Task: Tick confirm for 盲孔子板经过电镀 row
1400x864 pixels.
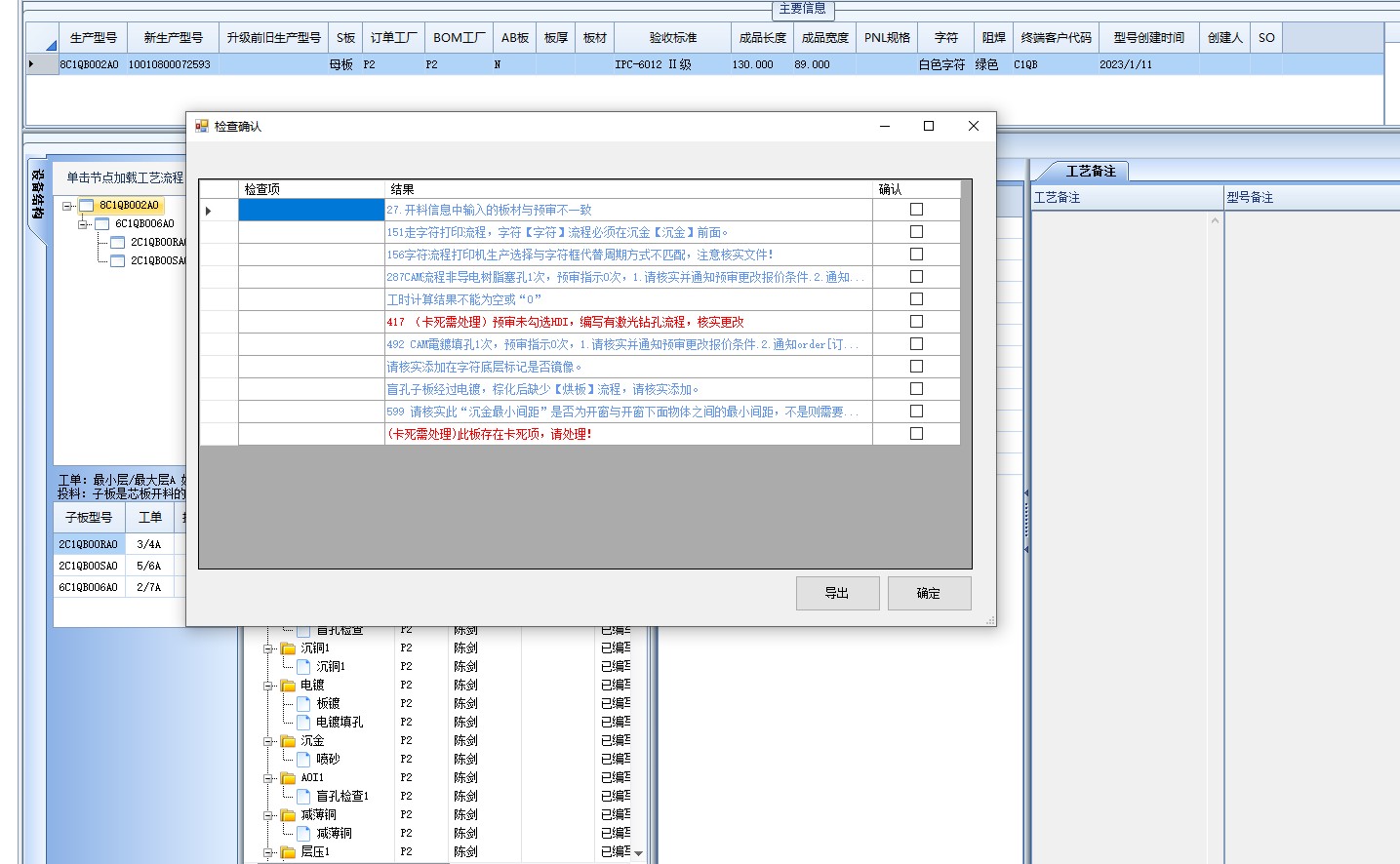Action: coord(916,389)
